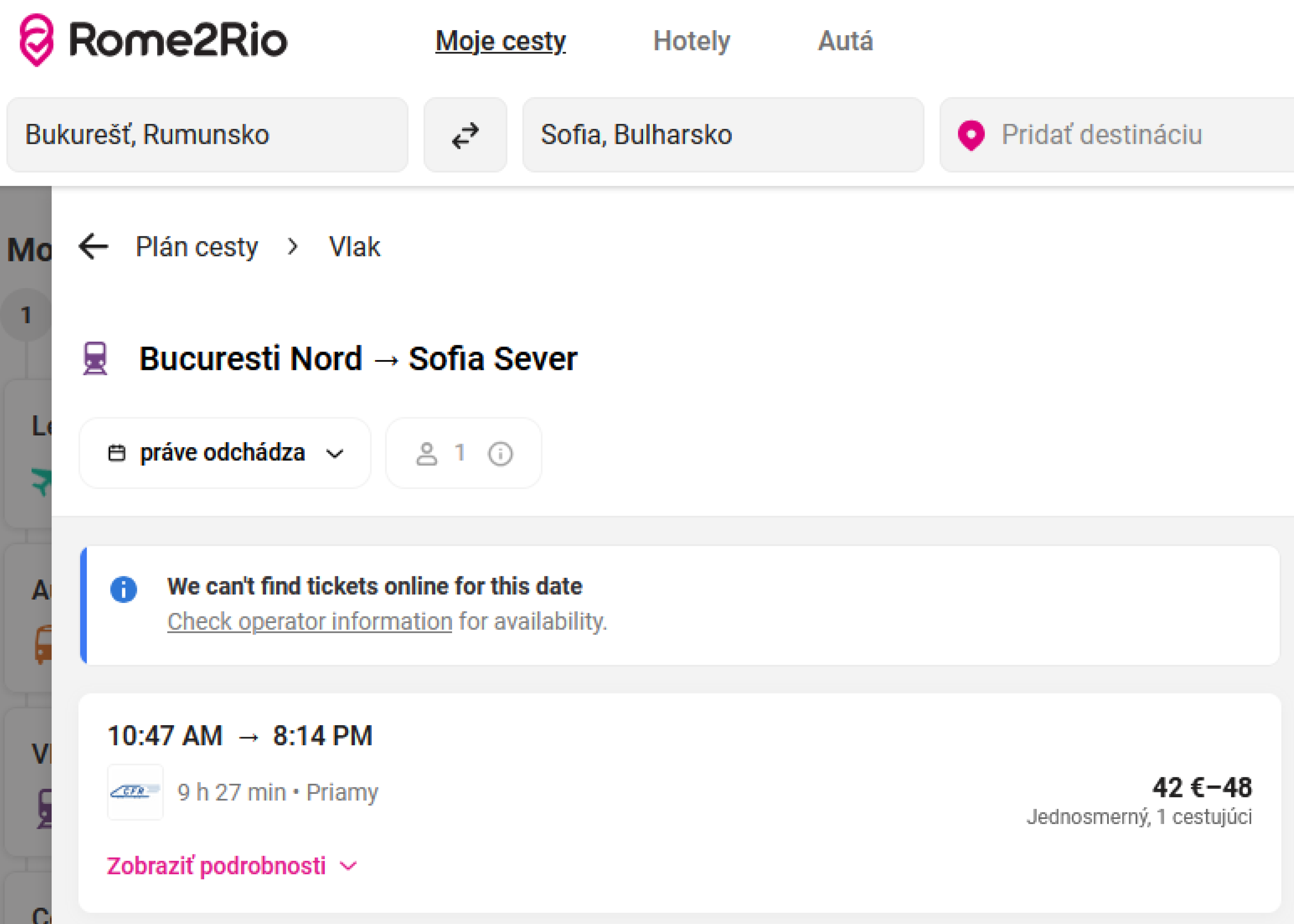Swap origin and destination with arrows button

465,136
